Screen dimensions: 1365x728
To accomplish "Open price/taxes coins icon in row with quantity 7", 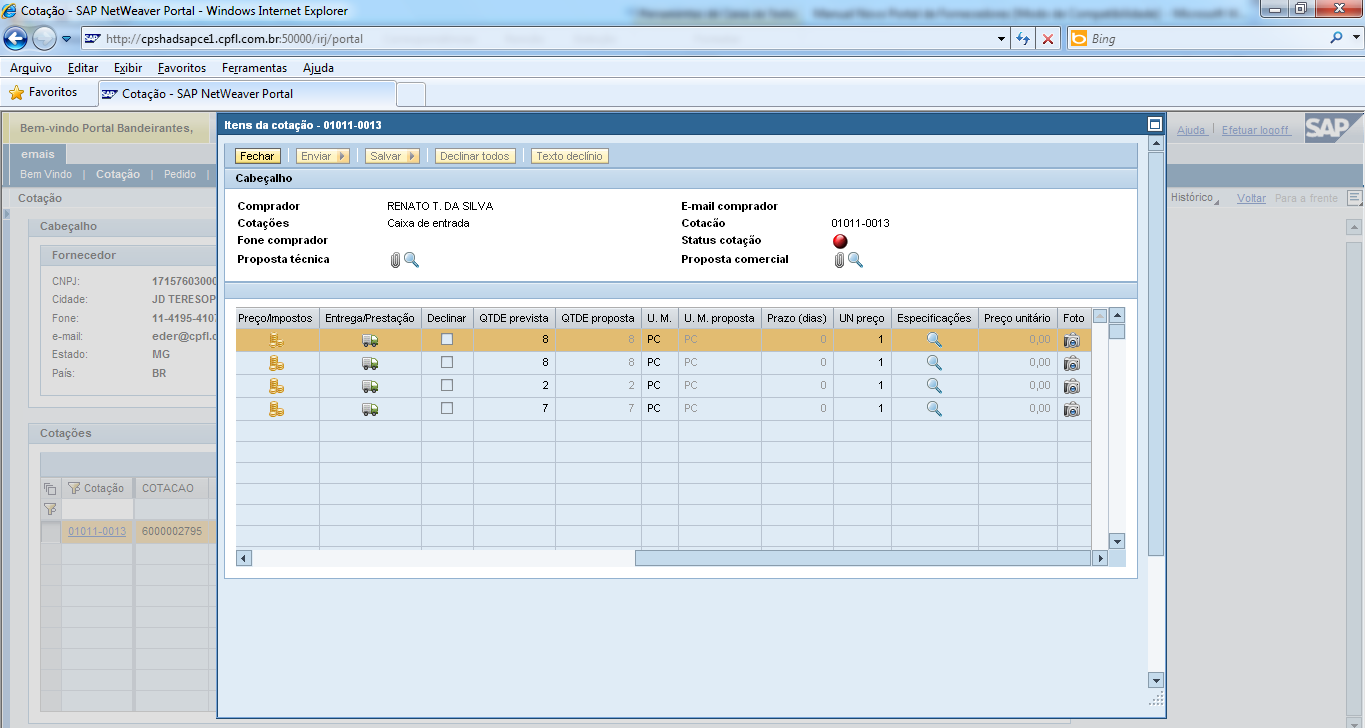I will pos(277,409).
